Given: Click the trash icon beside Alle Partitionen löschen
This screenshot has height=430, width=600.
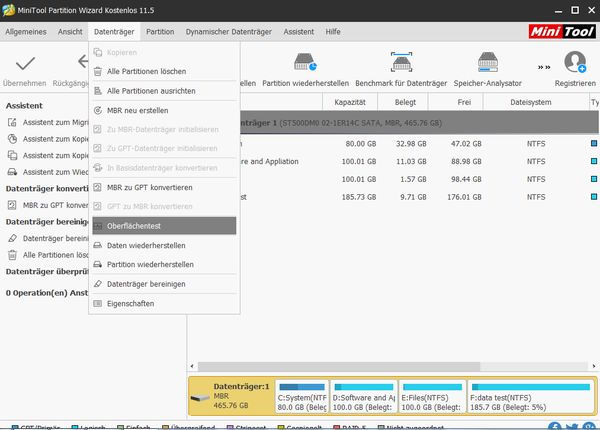Looking at the screenshot, I should [x=97, y=72].
